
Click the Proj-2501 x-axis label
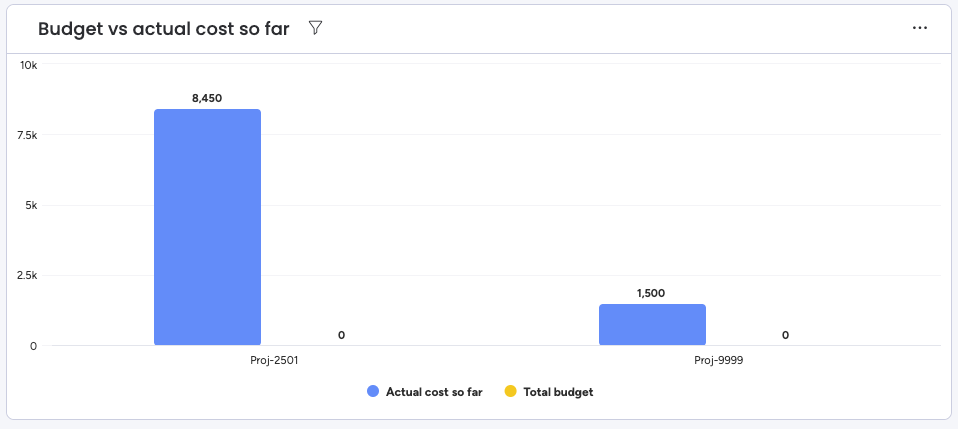(274, 359)
